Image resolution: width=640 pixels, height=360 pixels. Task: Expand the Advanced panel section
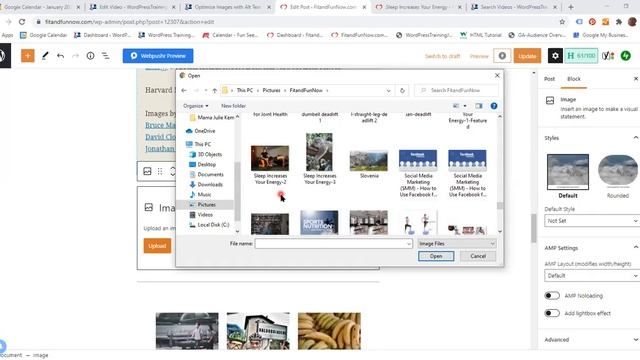click(591, 340)
